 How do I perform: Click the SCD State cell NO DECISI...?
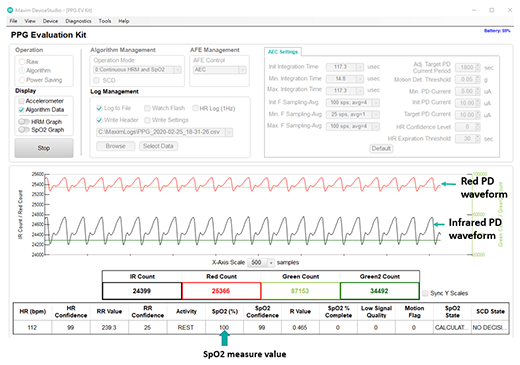490,328
